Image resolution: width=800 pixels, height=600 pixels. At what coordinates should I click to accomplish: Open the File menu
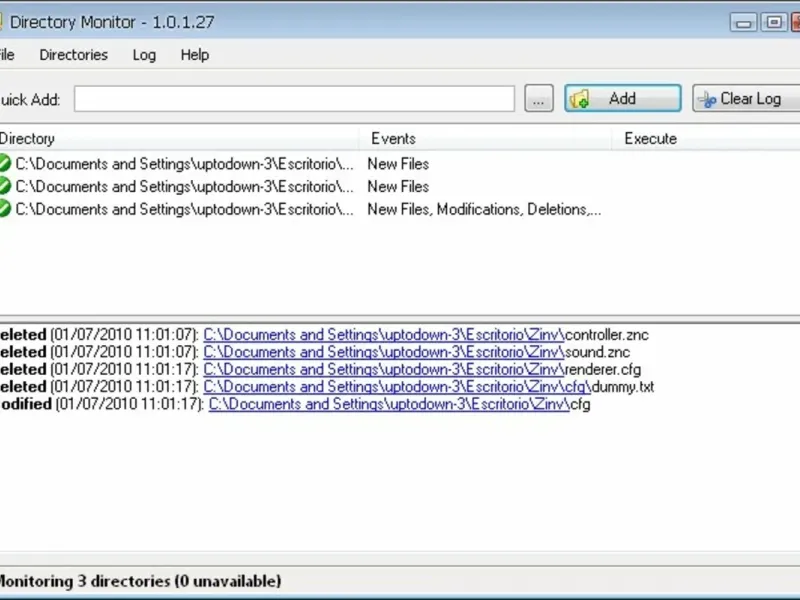click(7, 55)
